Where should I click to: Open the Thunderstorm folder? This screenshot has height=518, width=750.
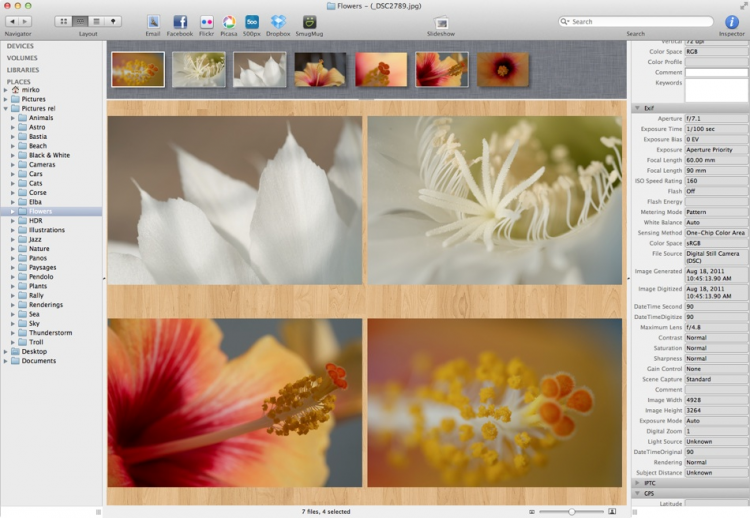tap(50, 333)
